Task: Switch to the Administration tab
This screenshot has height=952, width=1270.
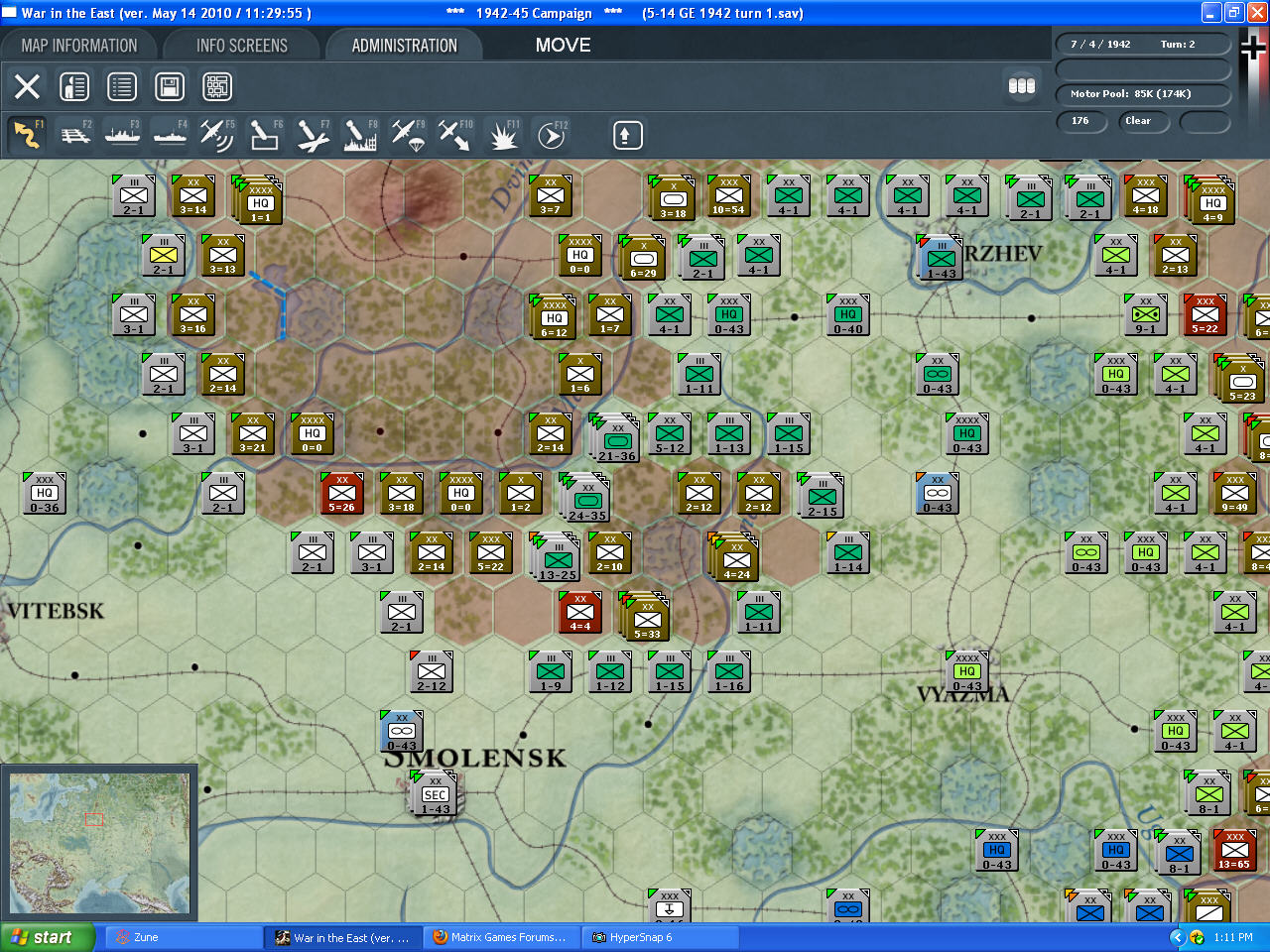Action: pyautogui.click(x=405, y=46)
